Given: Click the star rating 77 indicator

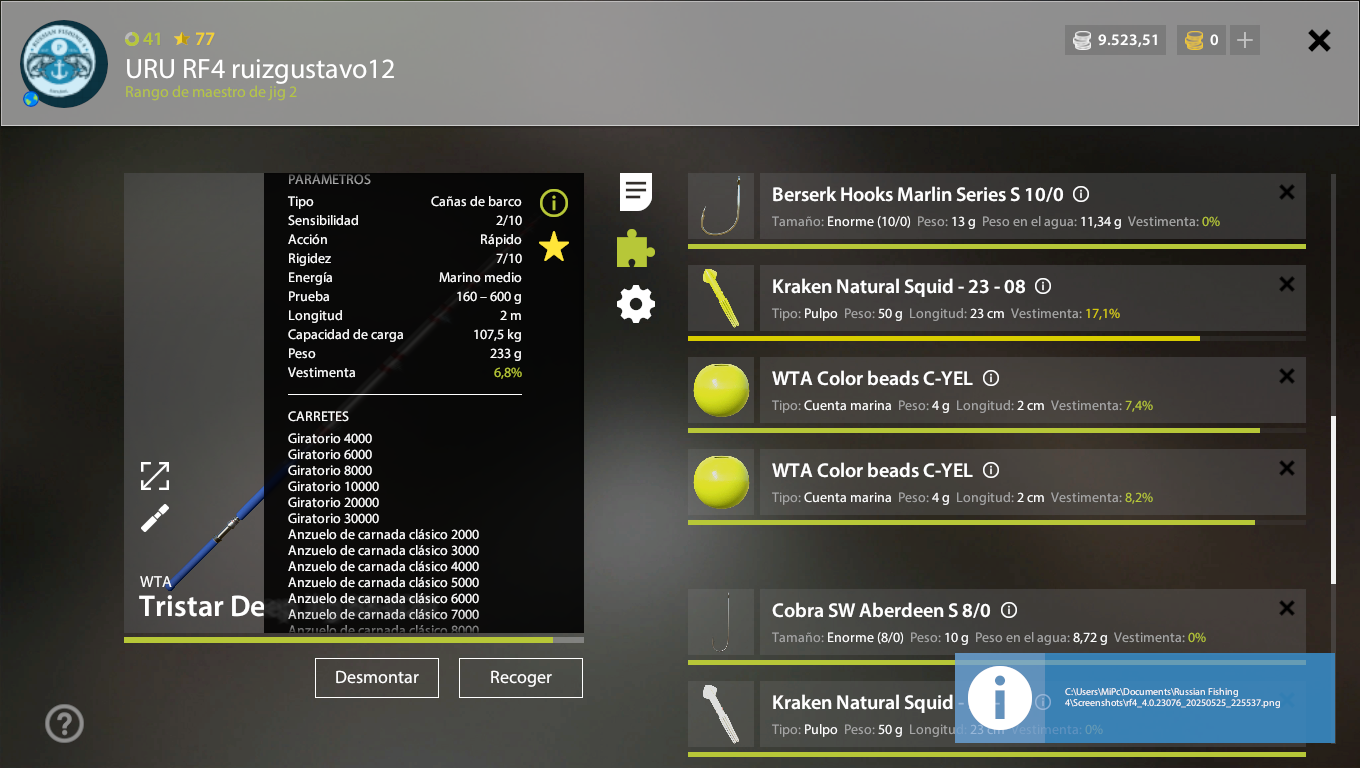Looking at the screenshot, I should 194,39.
